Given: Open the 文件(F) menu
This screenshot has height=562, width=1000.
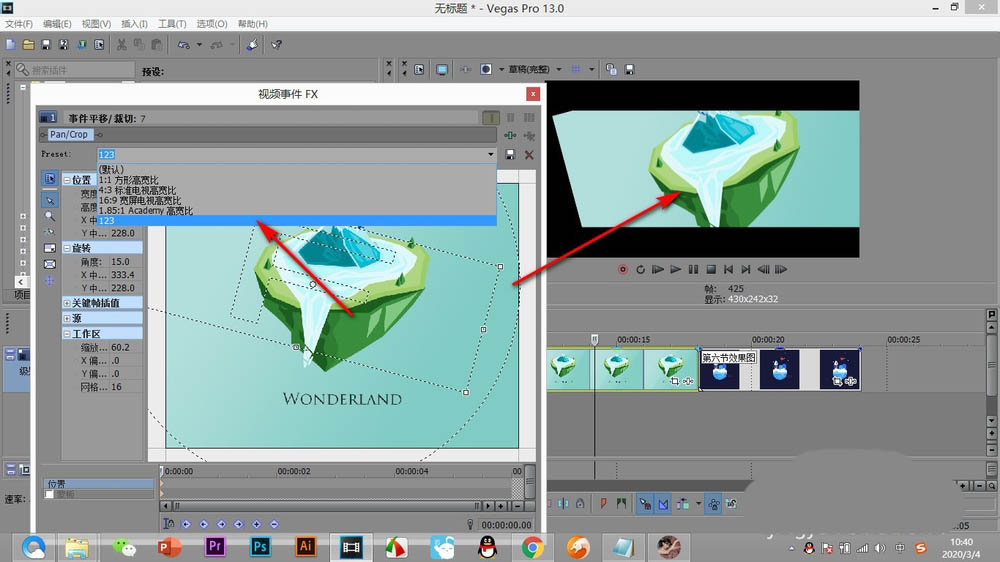Looking at the screenshot, I should tap(18, 24).
